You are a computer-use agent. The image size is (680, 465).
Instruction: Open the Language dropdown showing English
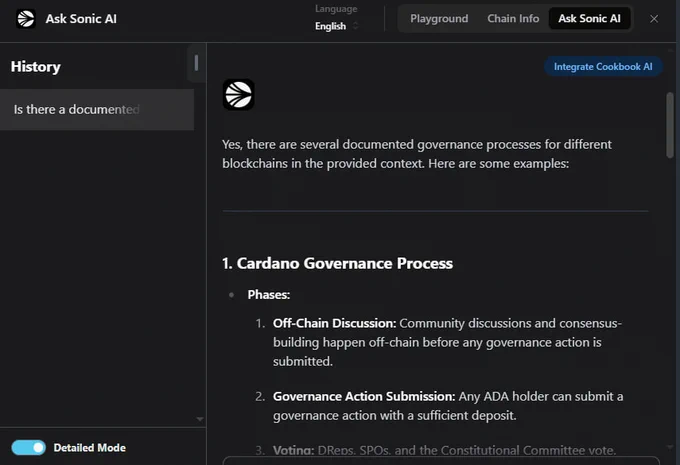tap(337, 26)
